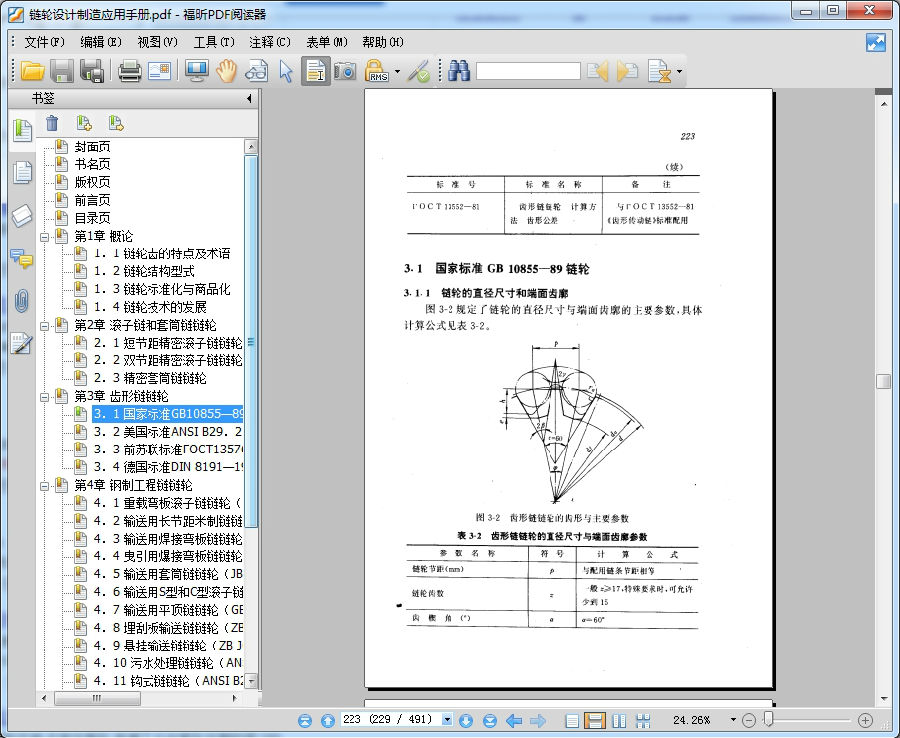The height and width of the screenshot is (738, 900).
Task: Print the document using printer icon
Action: coord(130,71)
